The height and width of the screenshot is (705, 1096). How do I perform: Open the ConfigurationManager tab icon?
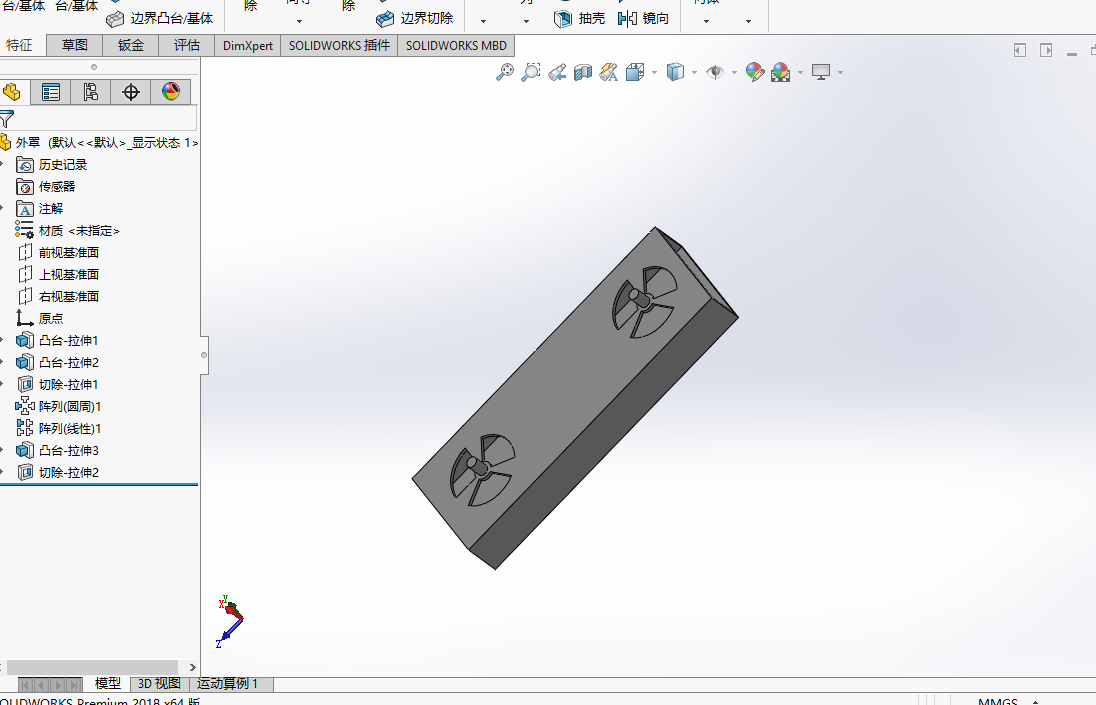point(90,92)
